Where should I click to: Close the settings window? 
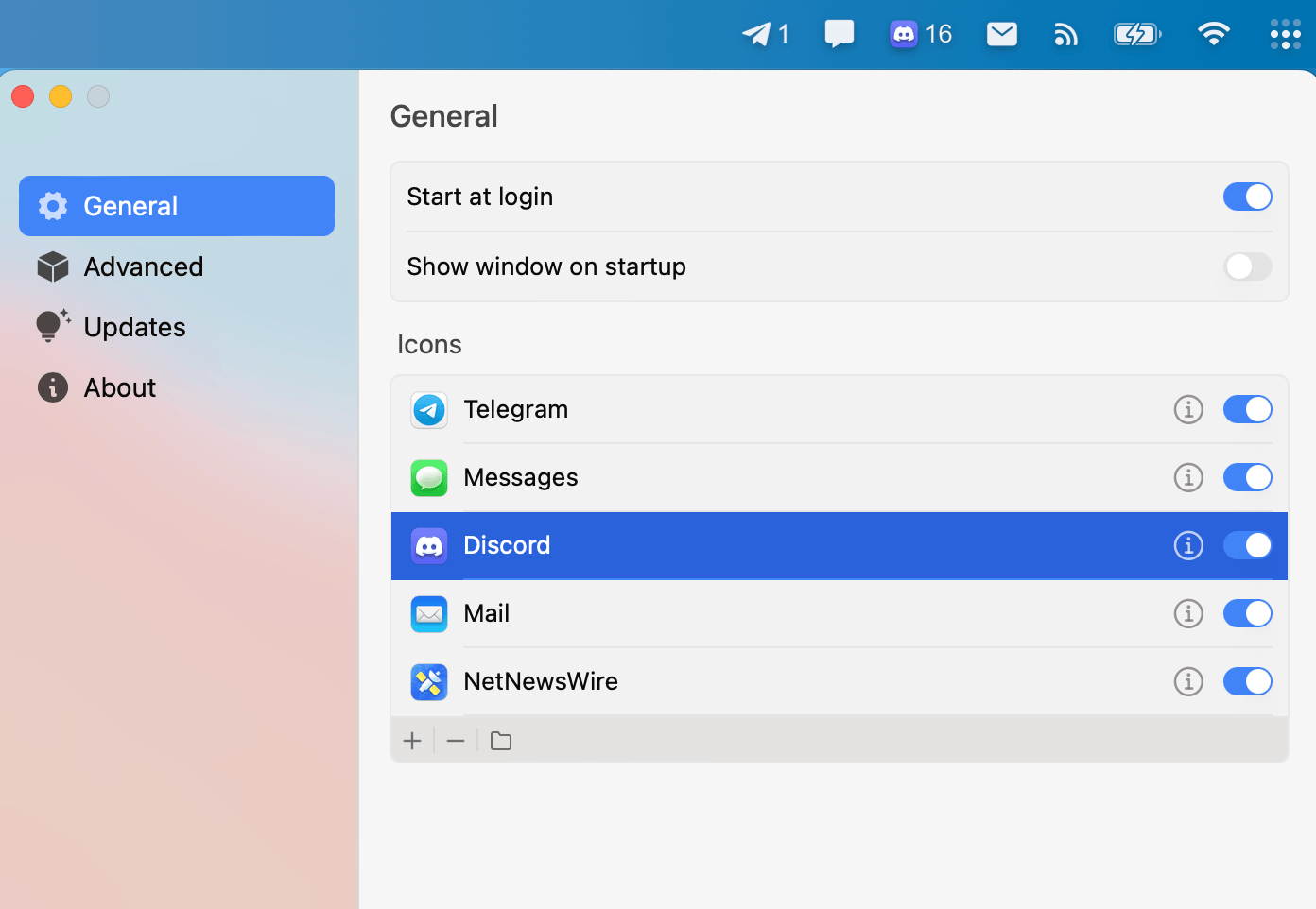23,96
